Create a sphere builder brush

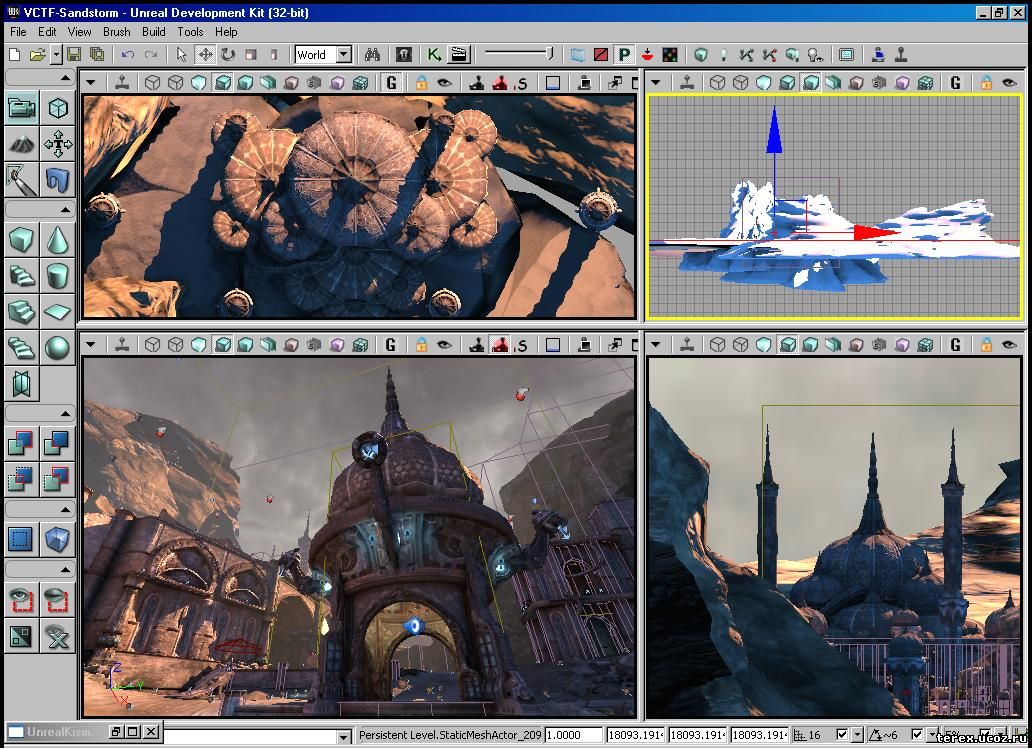coord(58,347)
